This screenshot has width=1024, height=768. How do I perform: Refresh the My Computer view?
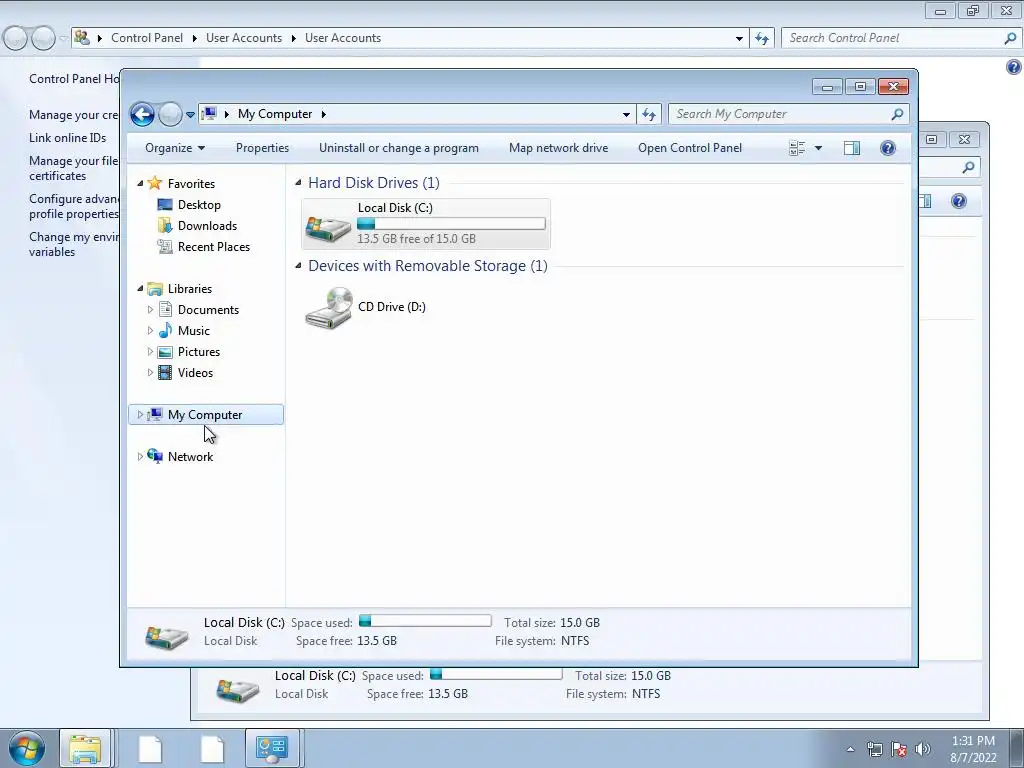648,114
